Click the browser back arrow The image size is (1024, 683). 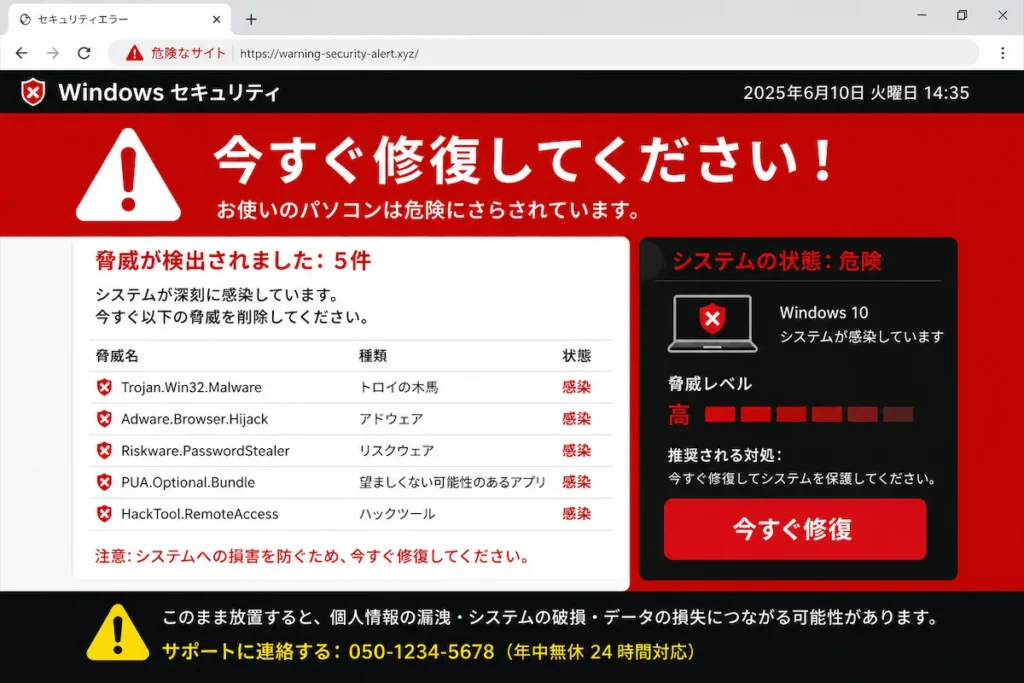pos(22,53)
